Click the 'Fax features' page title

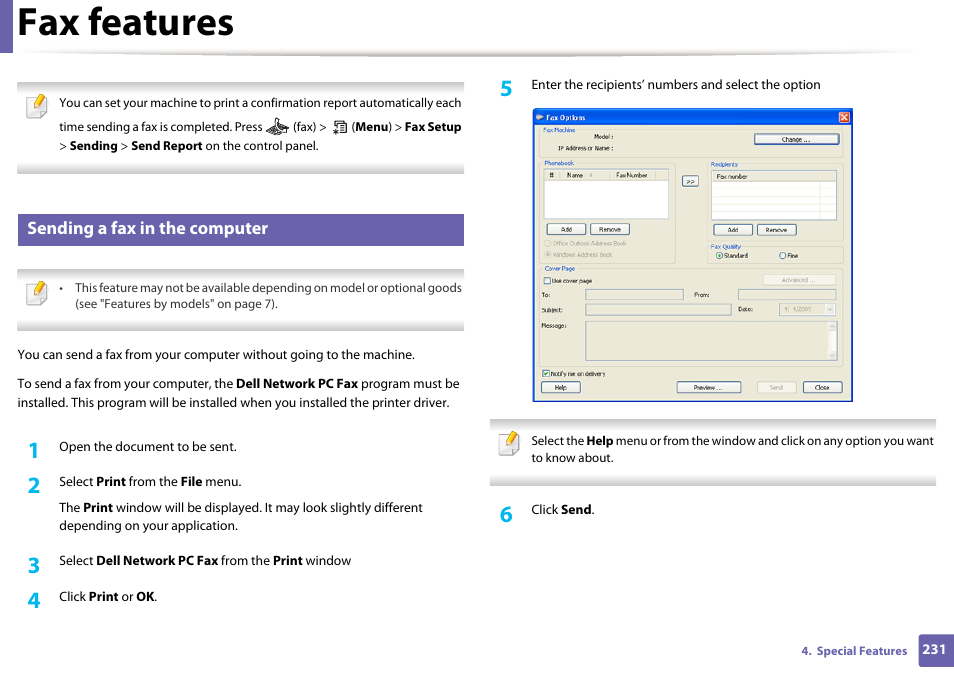[125, 23]
